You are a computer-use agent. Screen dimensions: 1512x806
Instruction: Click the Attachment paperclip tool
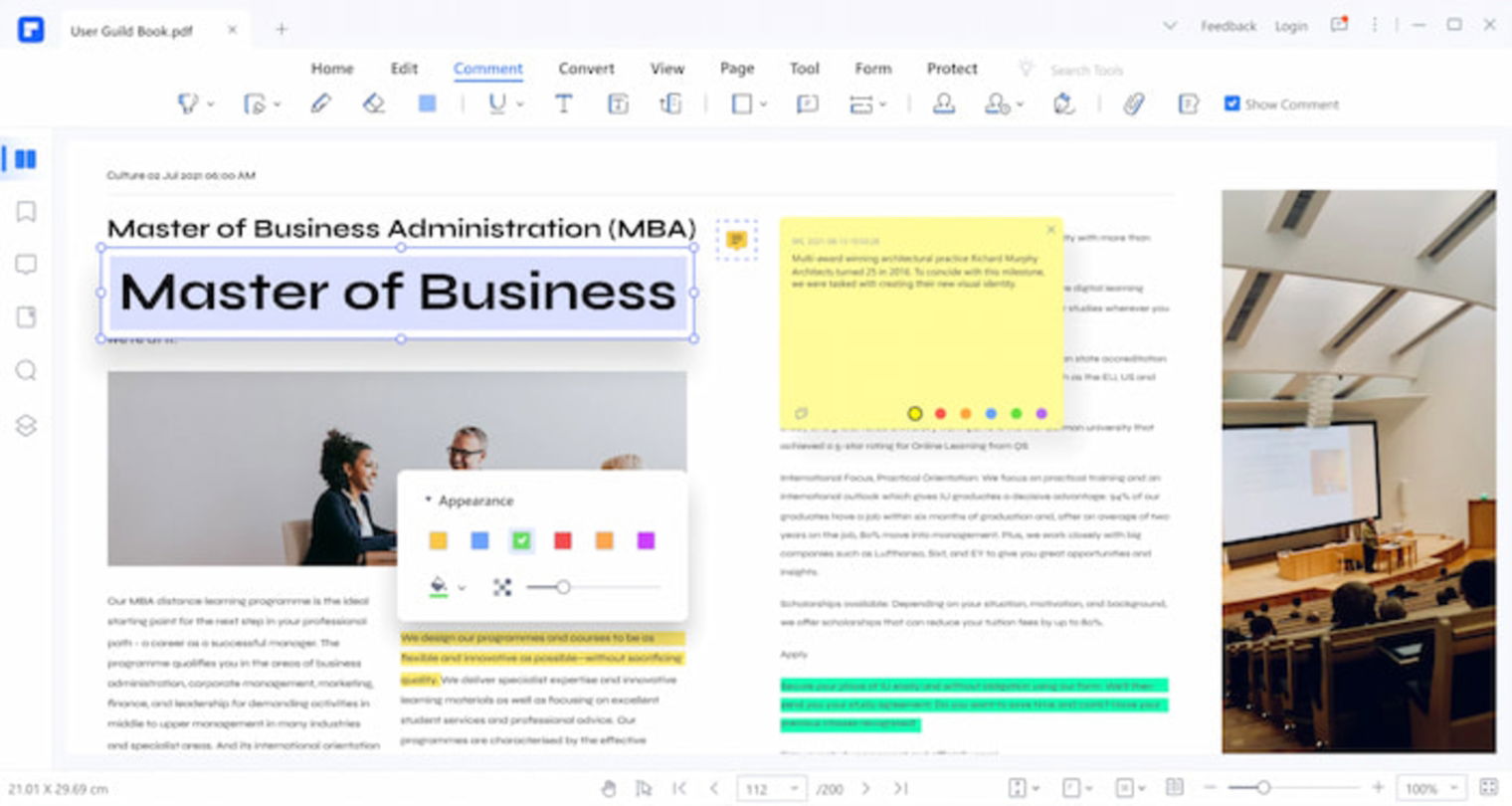[x=1133, y=103]
